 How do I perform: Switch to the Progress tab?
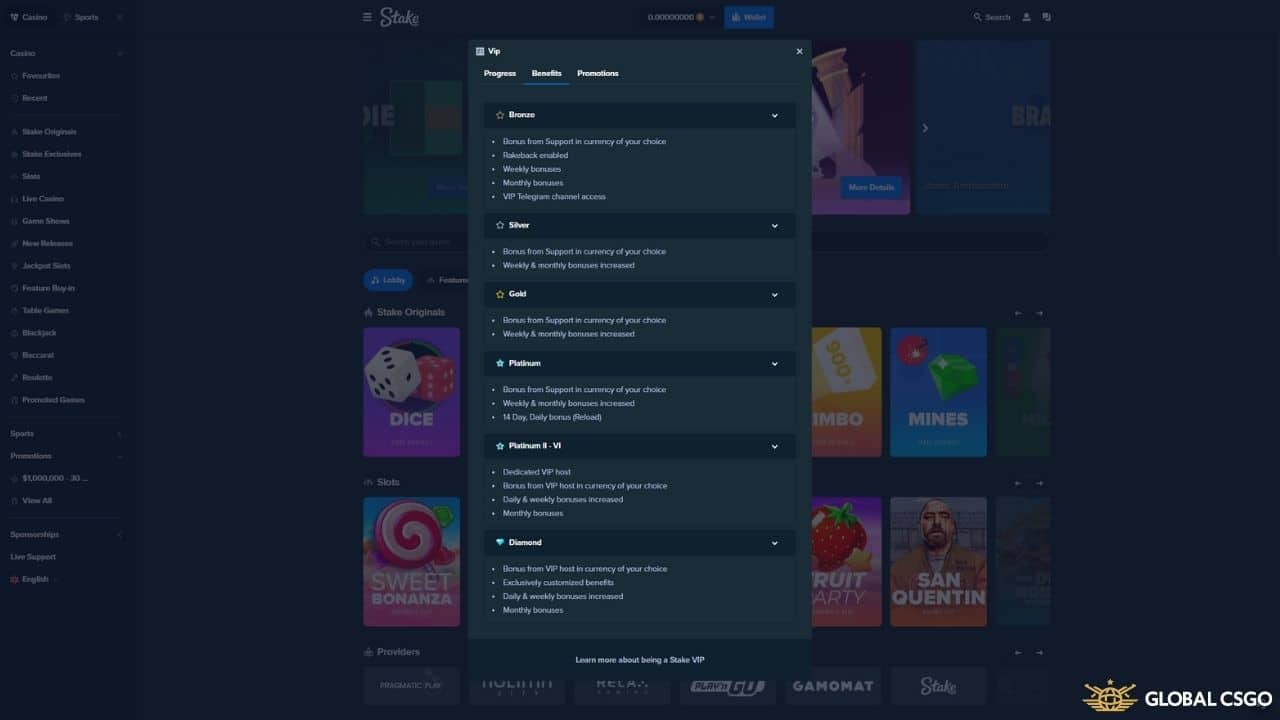pos(500,73)
